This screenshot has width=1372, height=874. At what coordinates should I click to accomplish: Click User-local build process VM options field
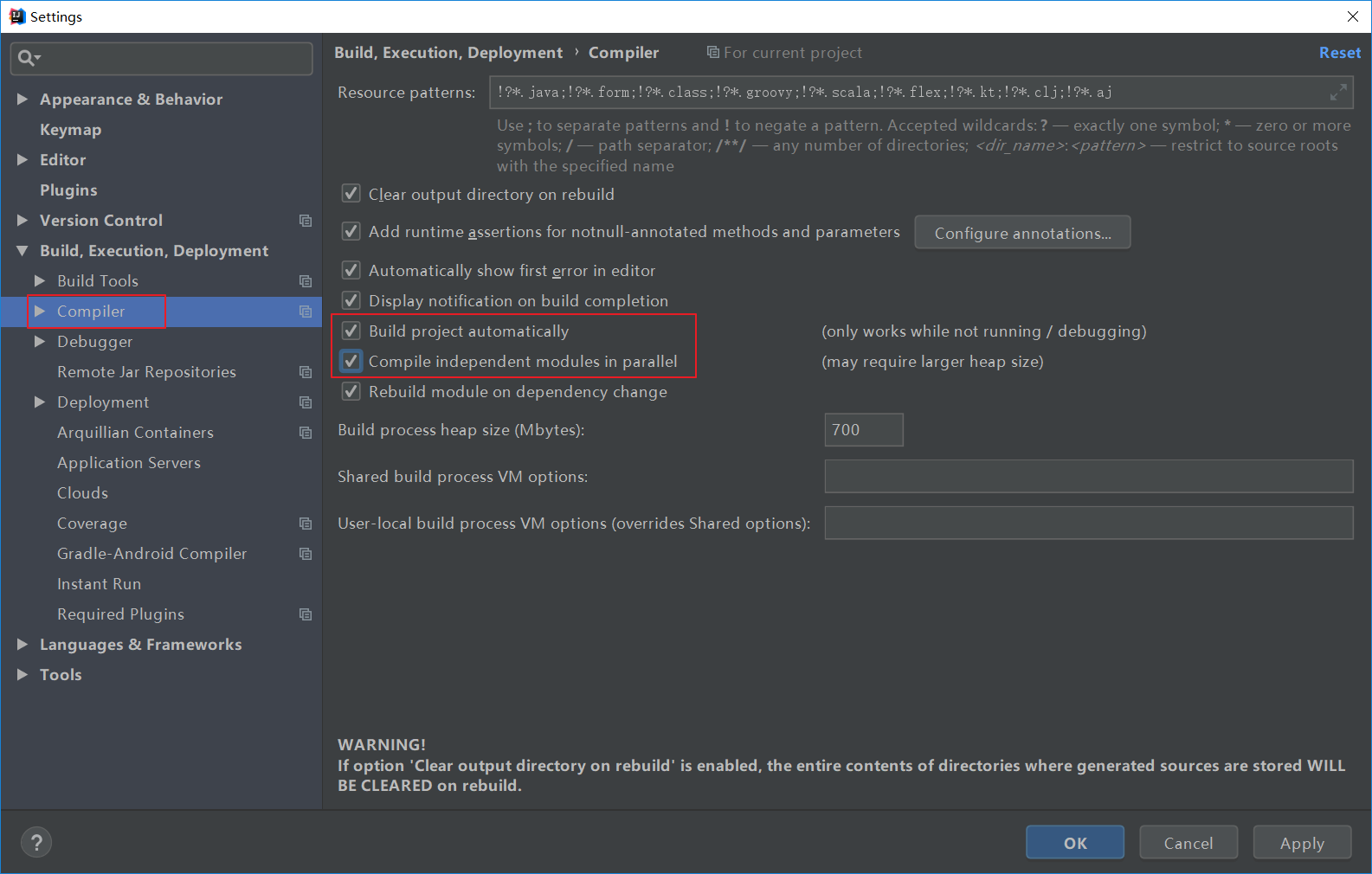[x=1089, y=523]
